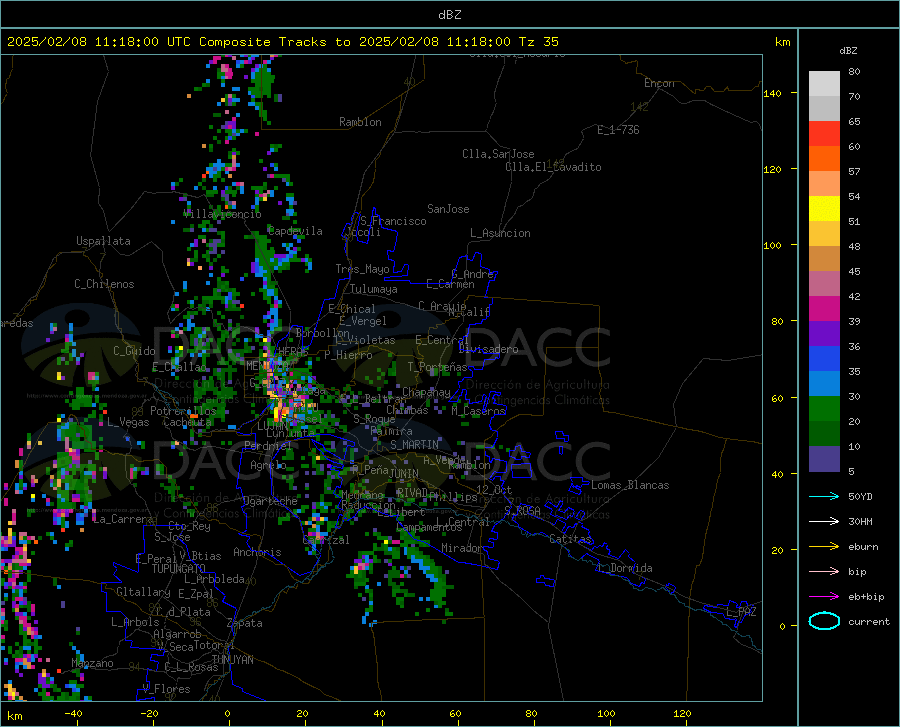The height and width of the screenshot is (727, 900).
Task: Click the 'Capdevila' map label
Action: tap(295, 231)
